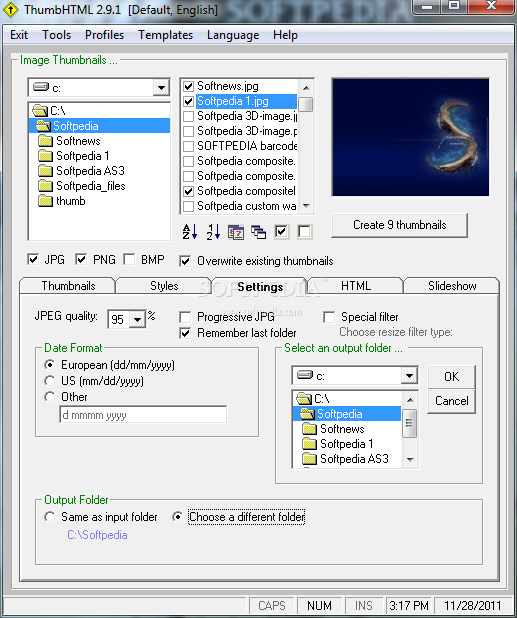Select Other date format radio

coord(50,396)
